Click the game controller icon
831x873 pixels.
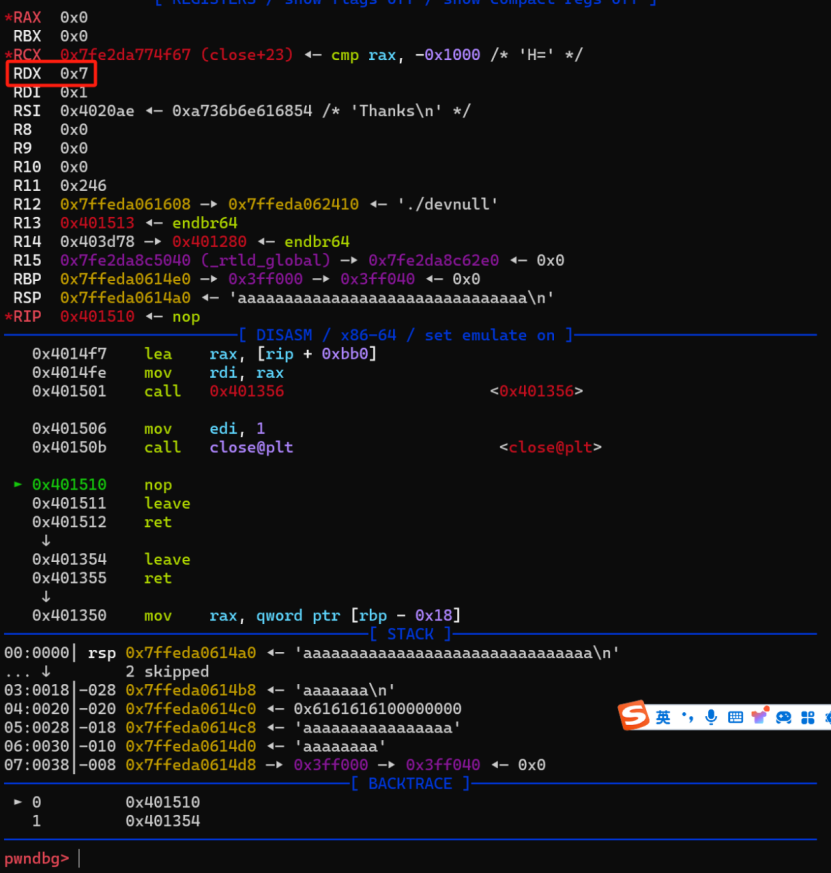tap(783, 717)
